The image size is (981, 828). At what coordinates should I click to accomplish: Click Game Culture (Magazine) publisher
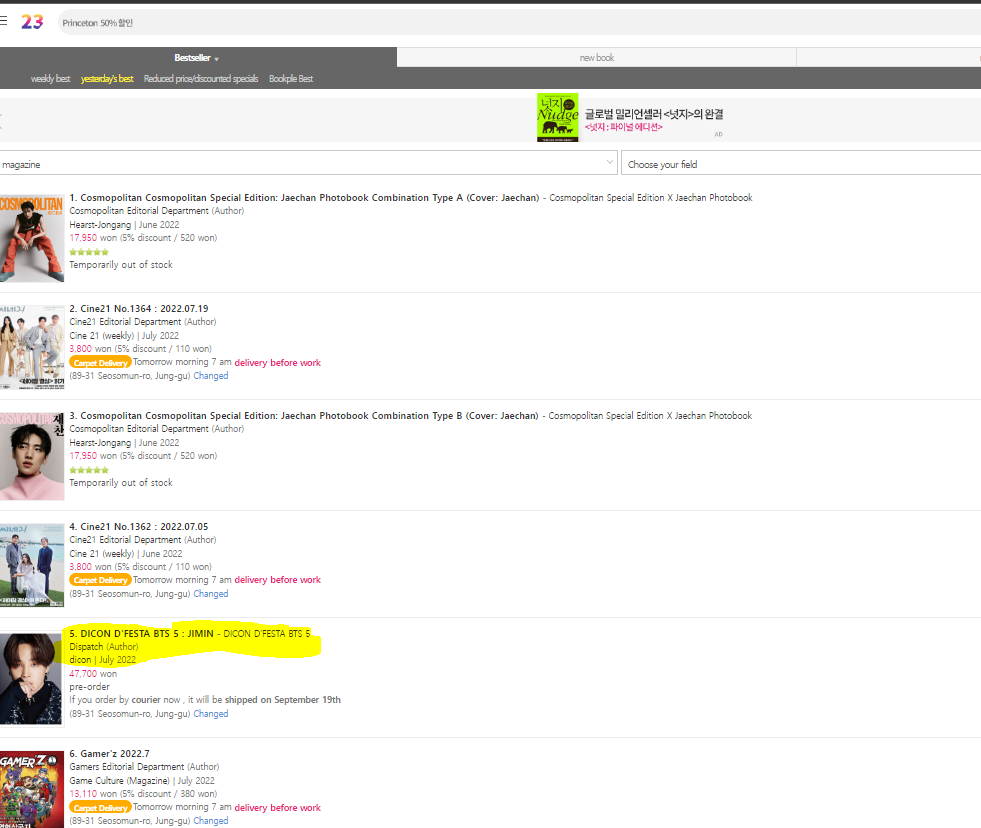(119, 781)
